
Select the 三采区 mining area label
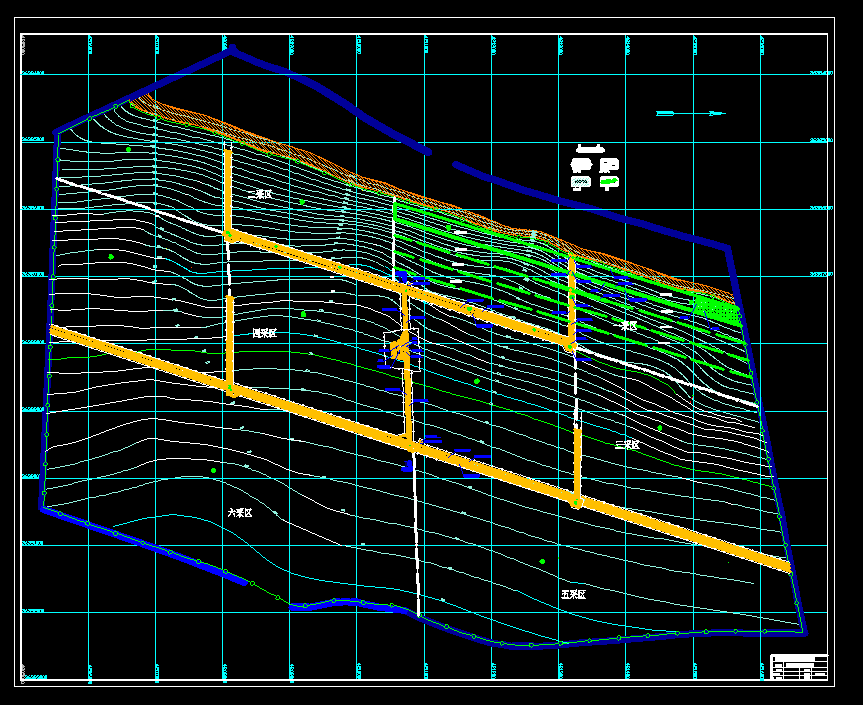point(627,445)
